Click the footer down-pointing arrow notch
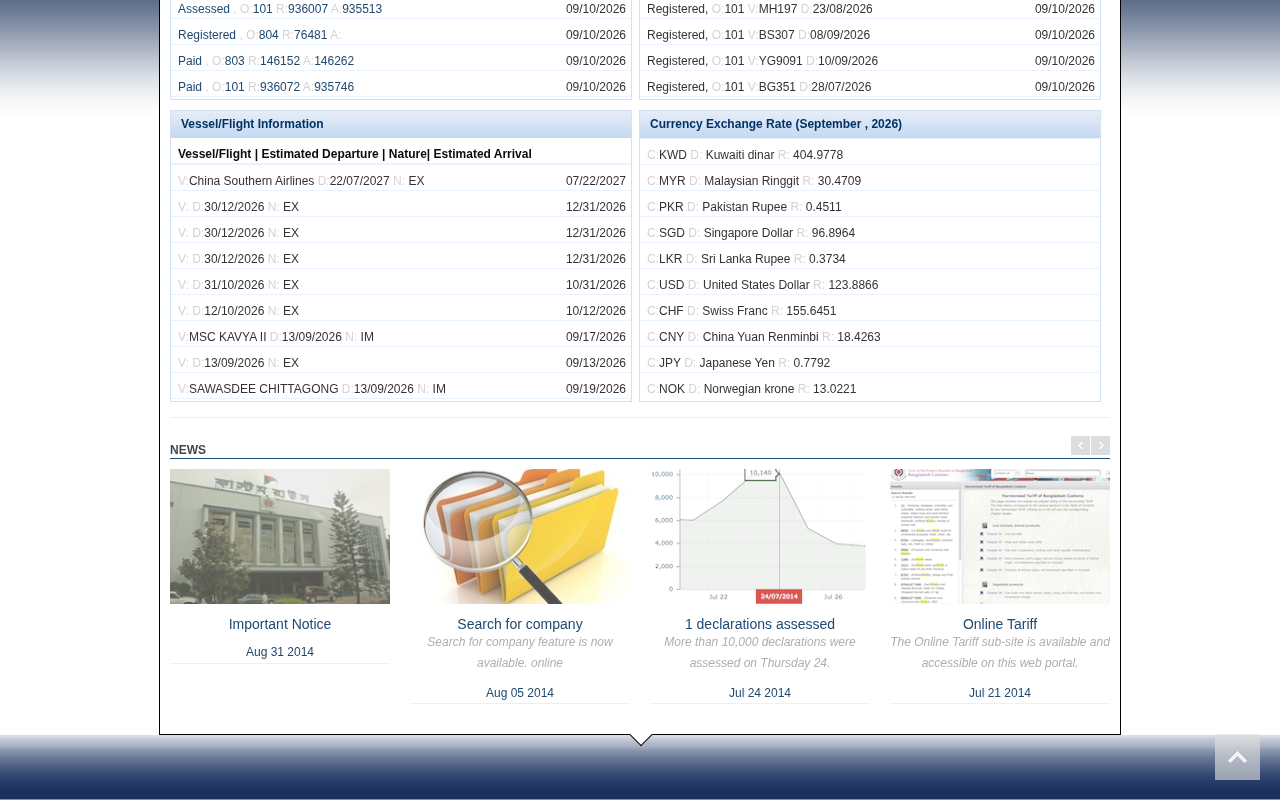Image resolution: width=1280 pixels, height=800 pixels. click(x=641, y=740)
